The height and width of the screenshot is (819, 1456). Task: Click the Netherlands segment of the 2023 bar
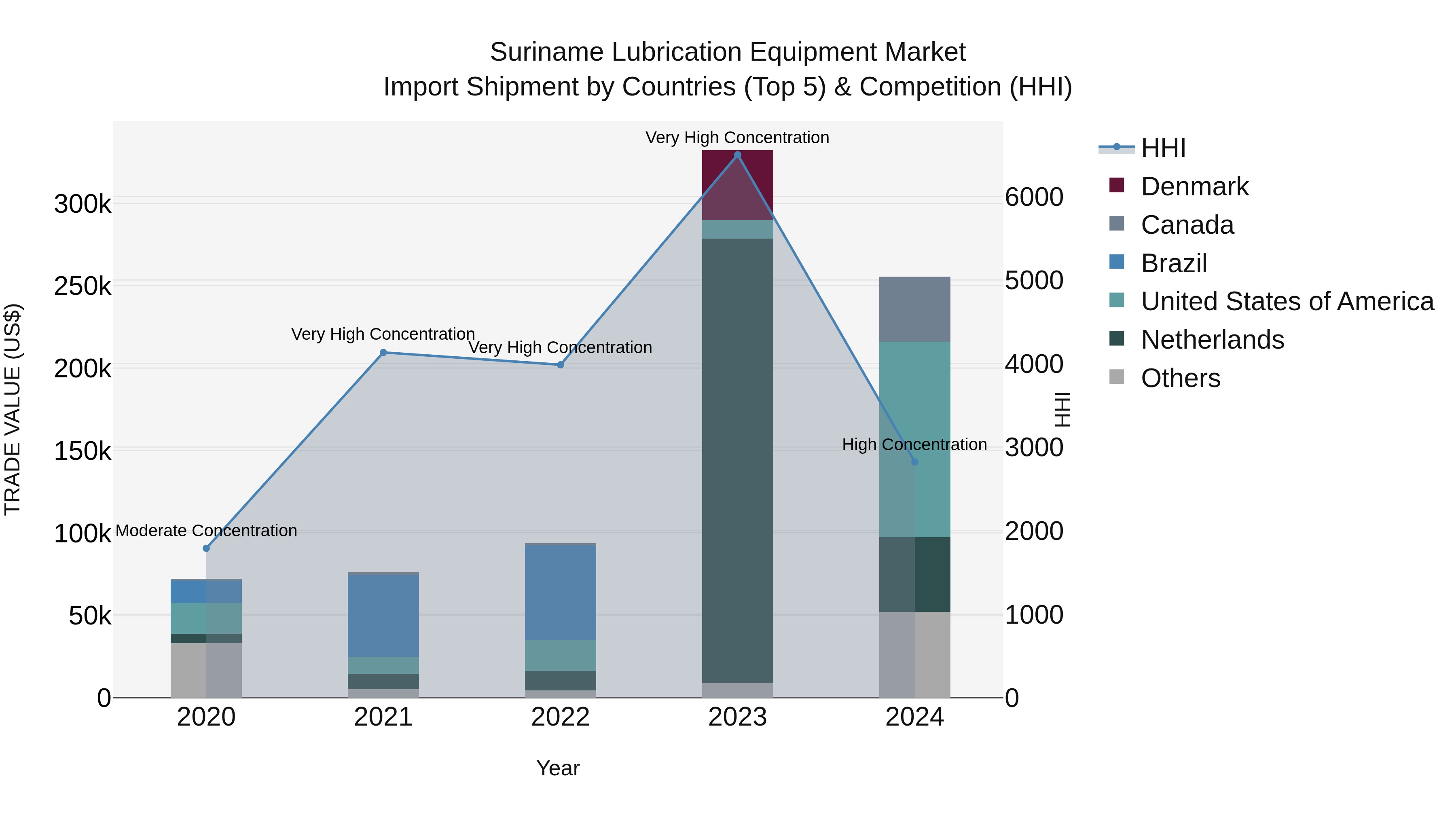pos(738,461)
